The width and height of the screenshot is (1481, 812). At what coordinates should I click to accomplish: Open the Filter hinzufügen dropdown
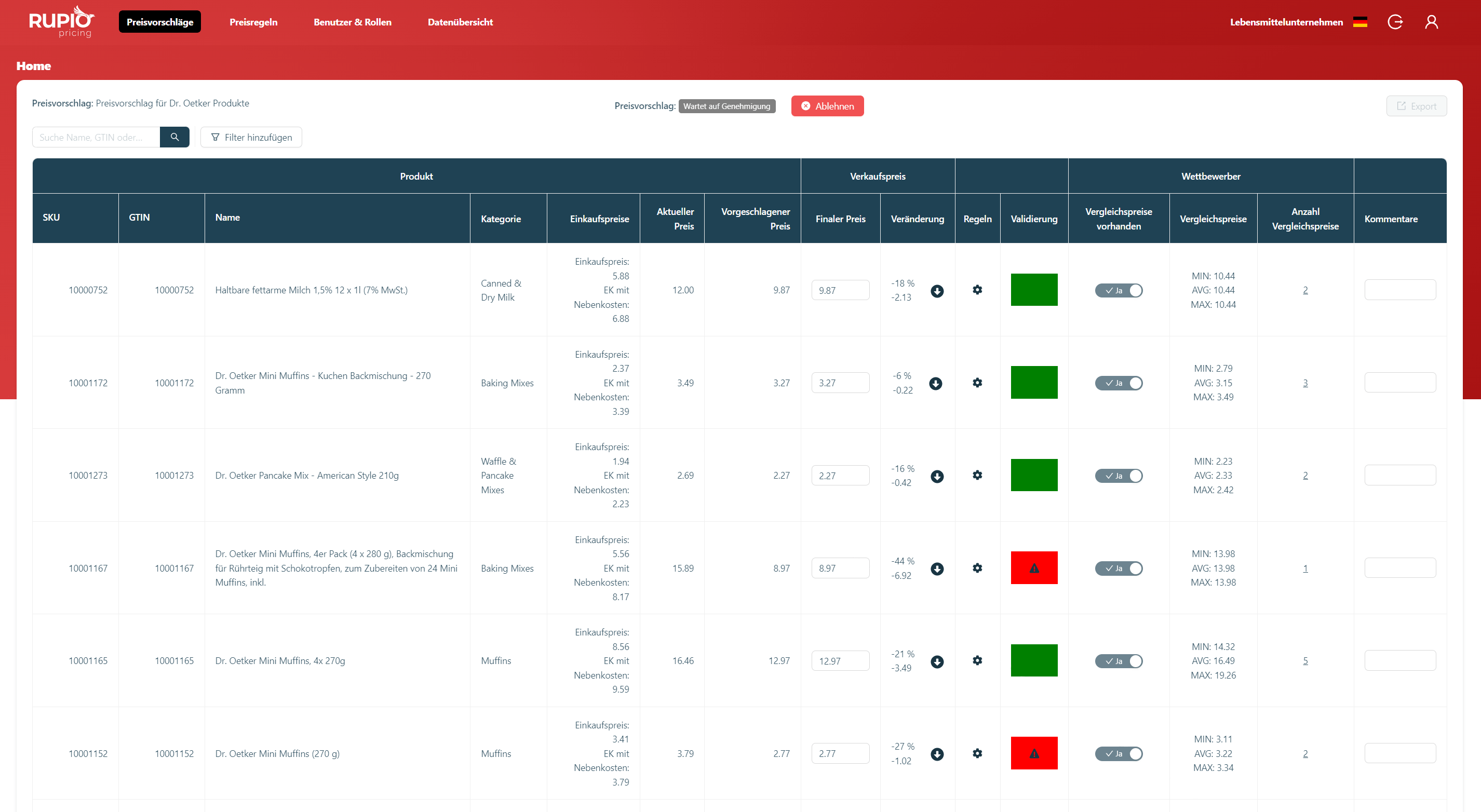tap(251, 137)
